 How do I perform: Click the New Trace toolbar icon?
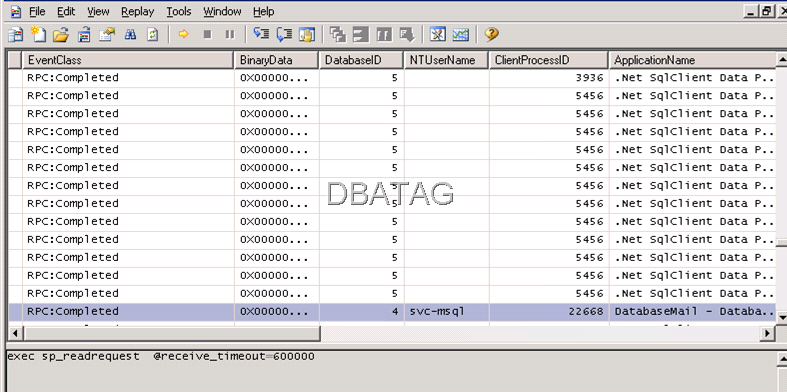(16, 35)
